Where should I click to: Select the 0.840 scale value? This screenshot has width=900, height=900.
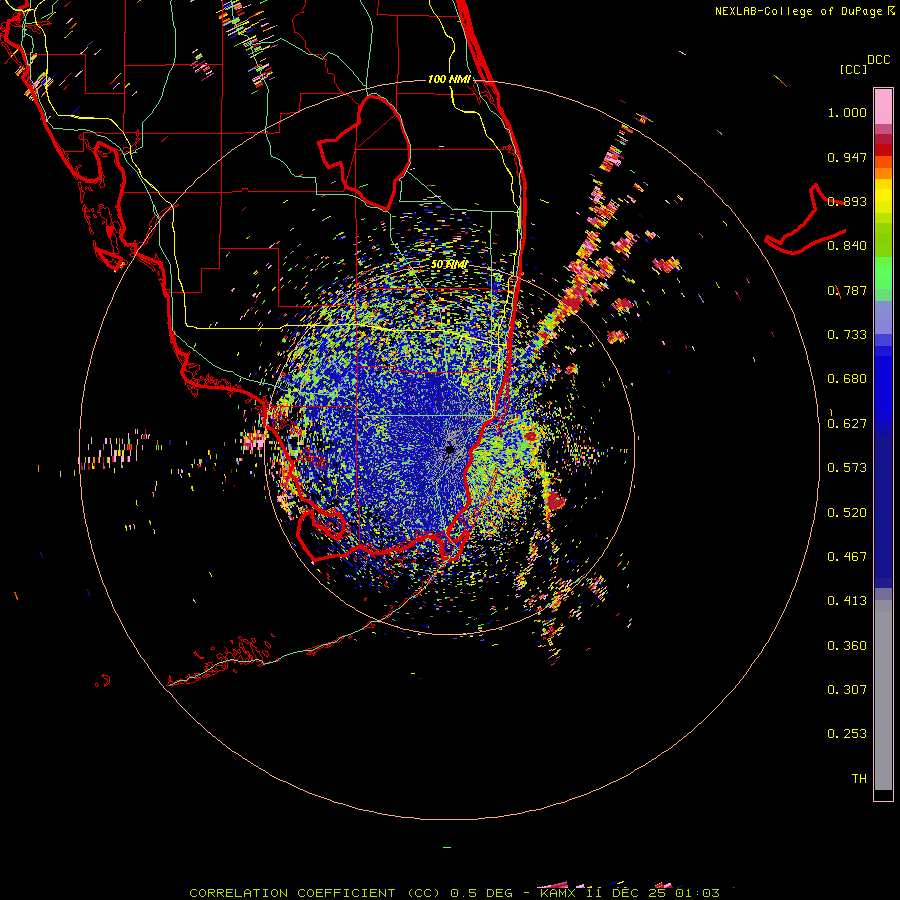tap(847, 246)
